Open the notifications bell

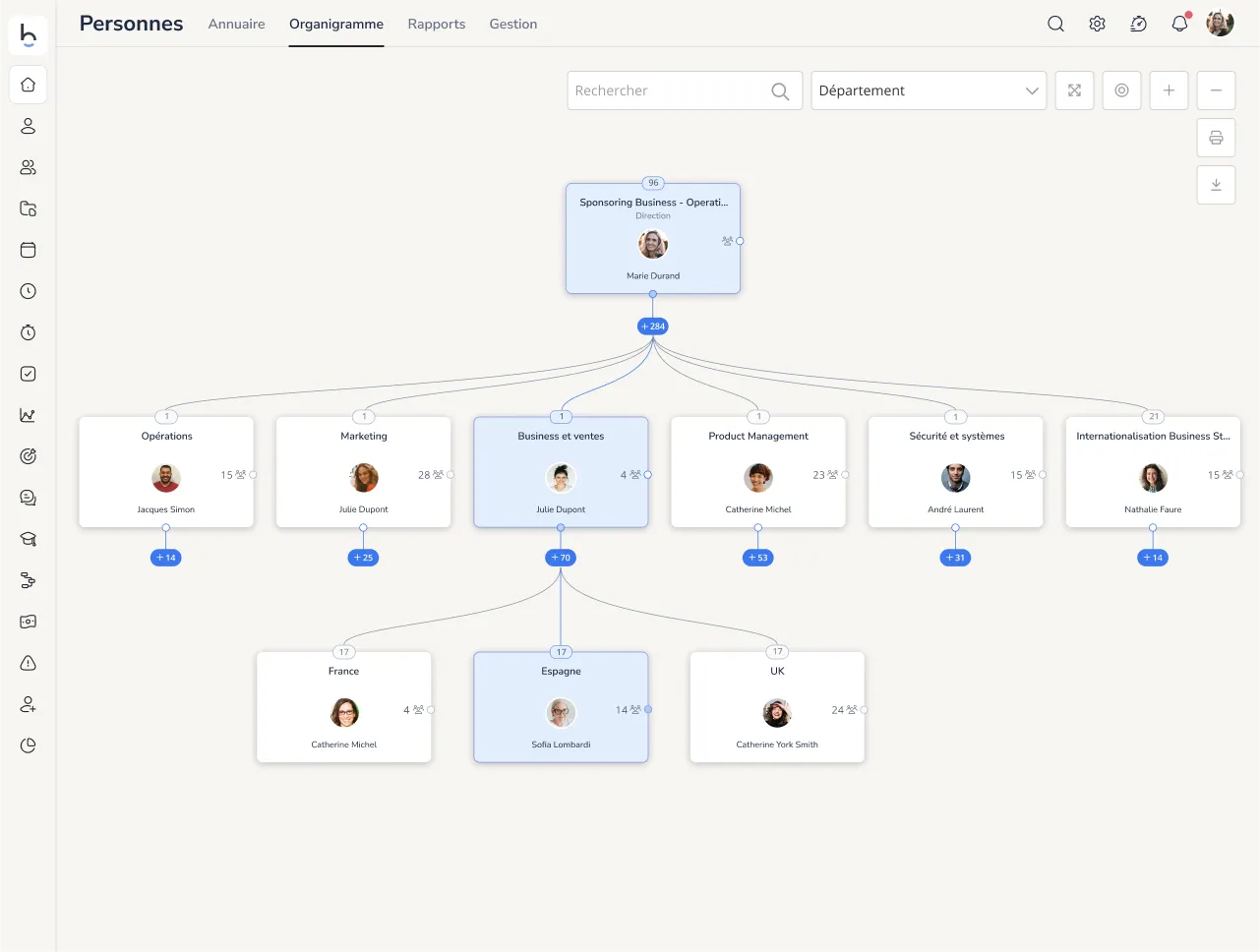[1179, 24]
